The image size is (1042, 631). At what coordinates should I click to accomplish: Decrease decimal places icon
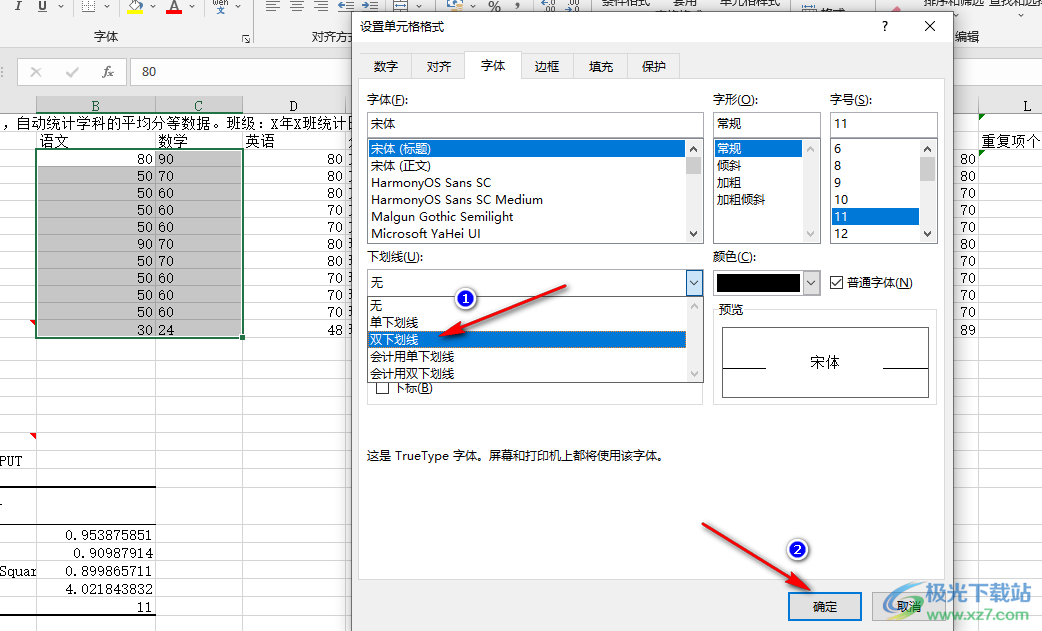(x=573, y=6)
